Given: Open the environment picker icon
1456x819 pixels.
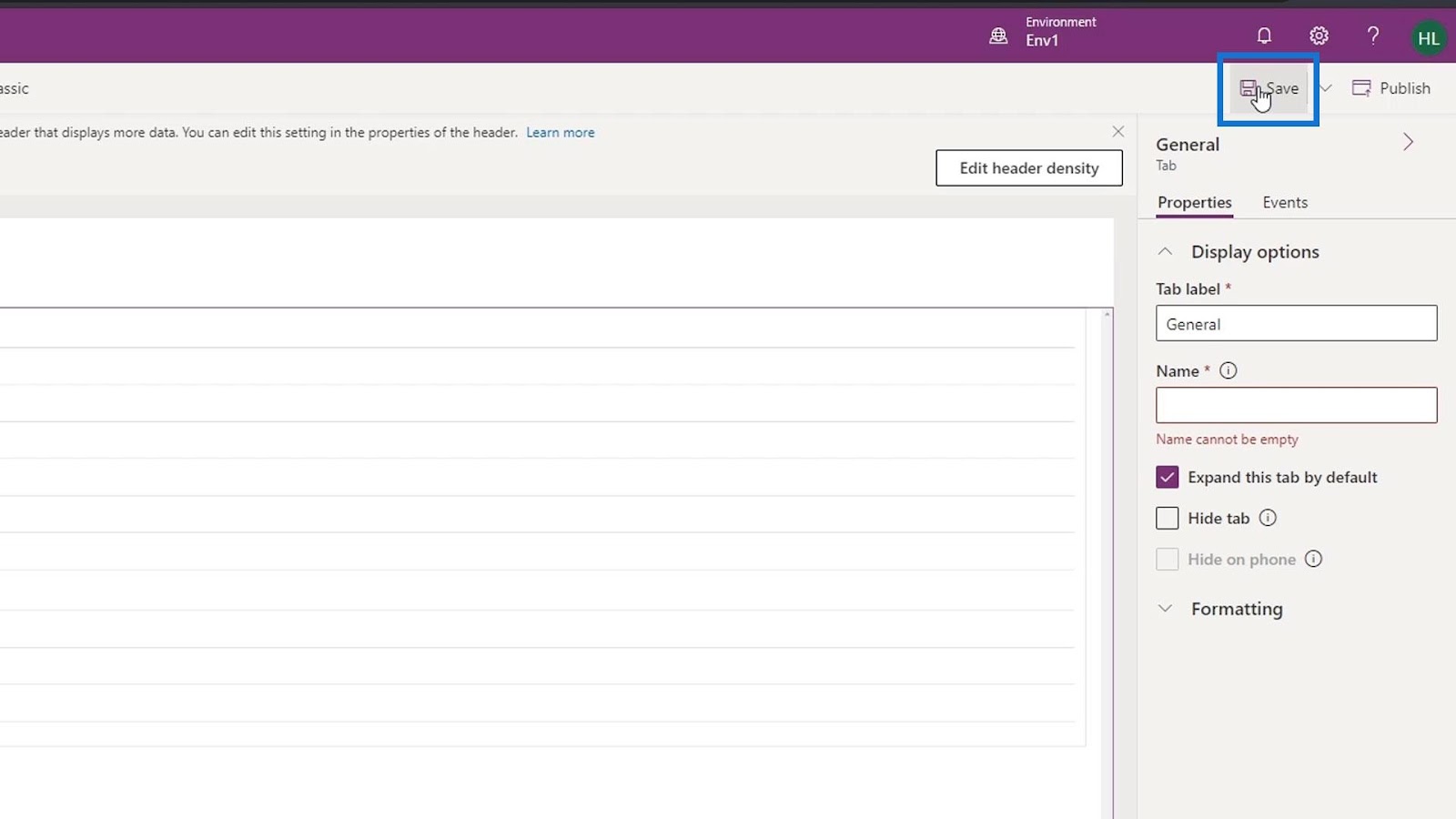Looking at the screenshot, I should pyautogui.click(x=998, y=35).
